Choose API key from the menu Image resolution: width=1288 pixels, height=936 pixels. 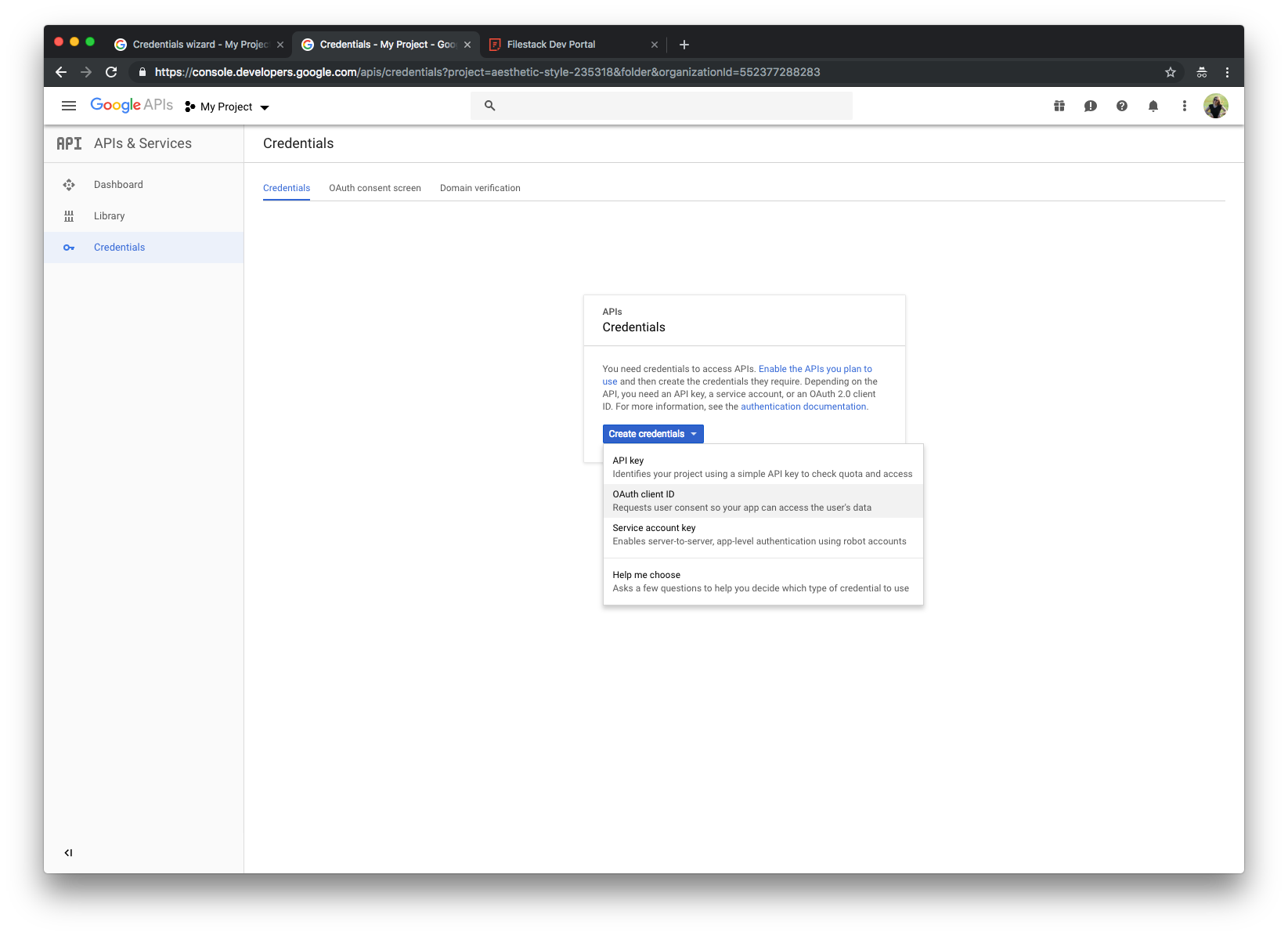[763, 467]
